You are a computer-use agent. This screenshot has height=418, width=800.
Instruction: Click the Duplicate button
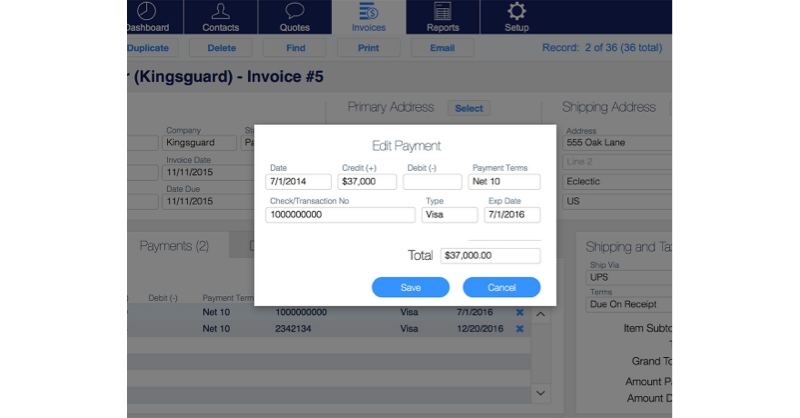[152, 48]
